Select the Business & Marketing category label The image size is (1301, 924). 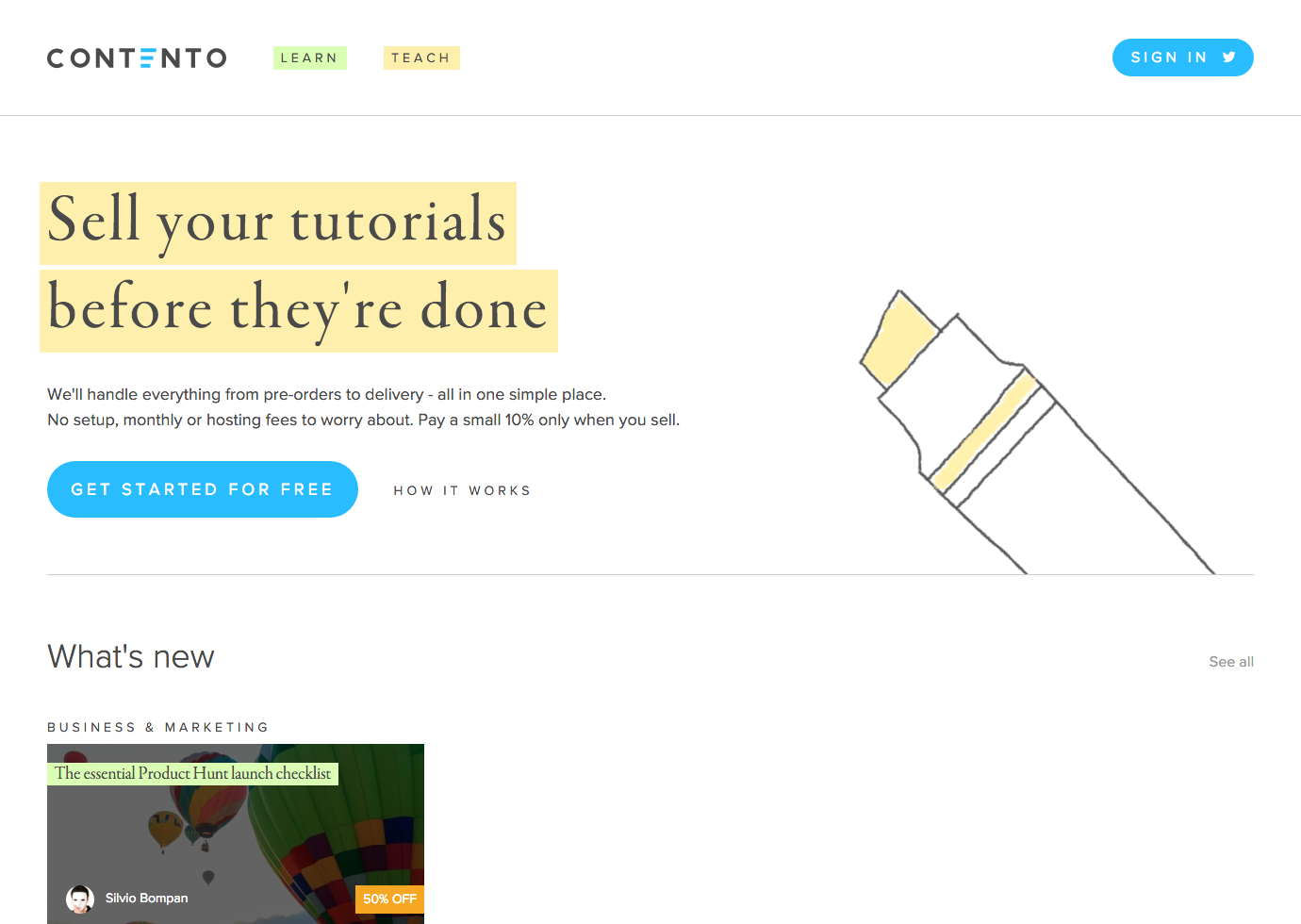[x=157, y=727]
